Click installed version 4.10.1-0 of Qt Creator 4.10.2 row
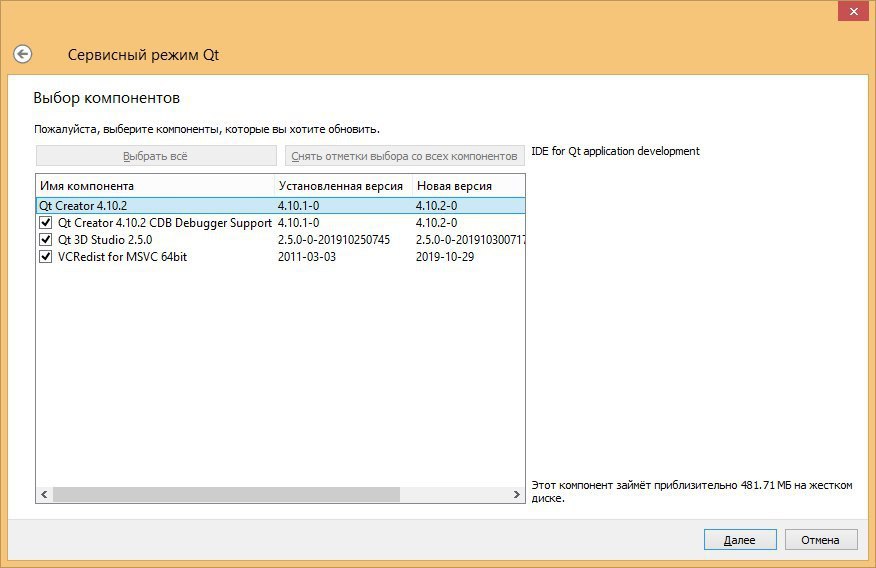Image resolution: width=876 pixels, height=568 pixels. 298,206
